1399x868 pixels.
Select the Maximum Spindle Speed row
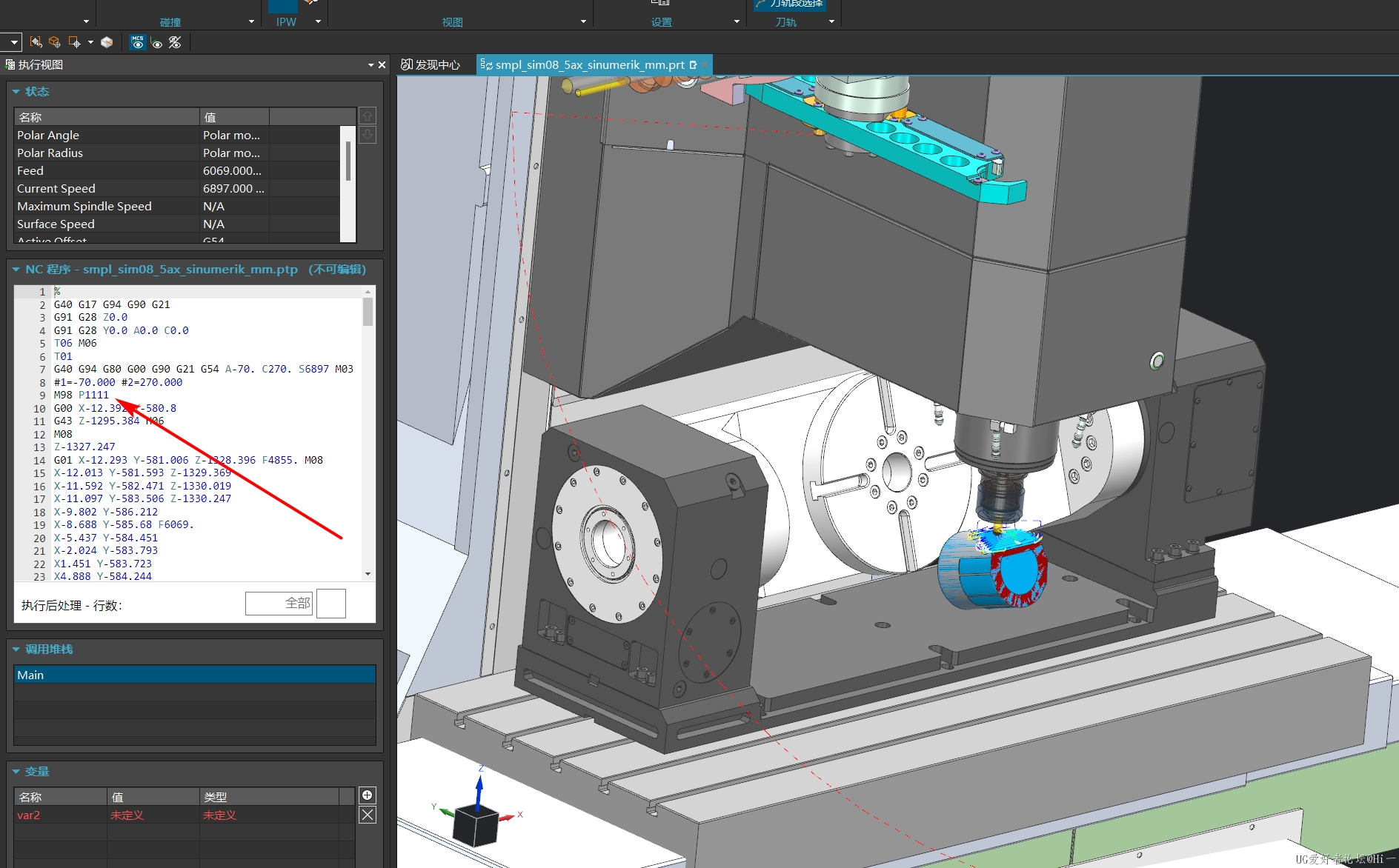point(177,206)
